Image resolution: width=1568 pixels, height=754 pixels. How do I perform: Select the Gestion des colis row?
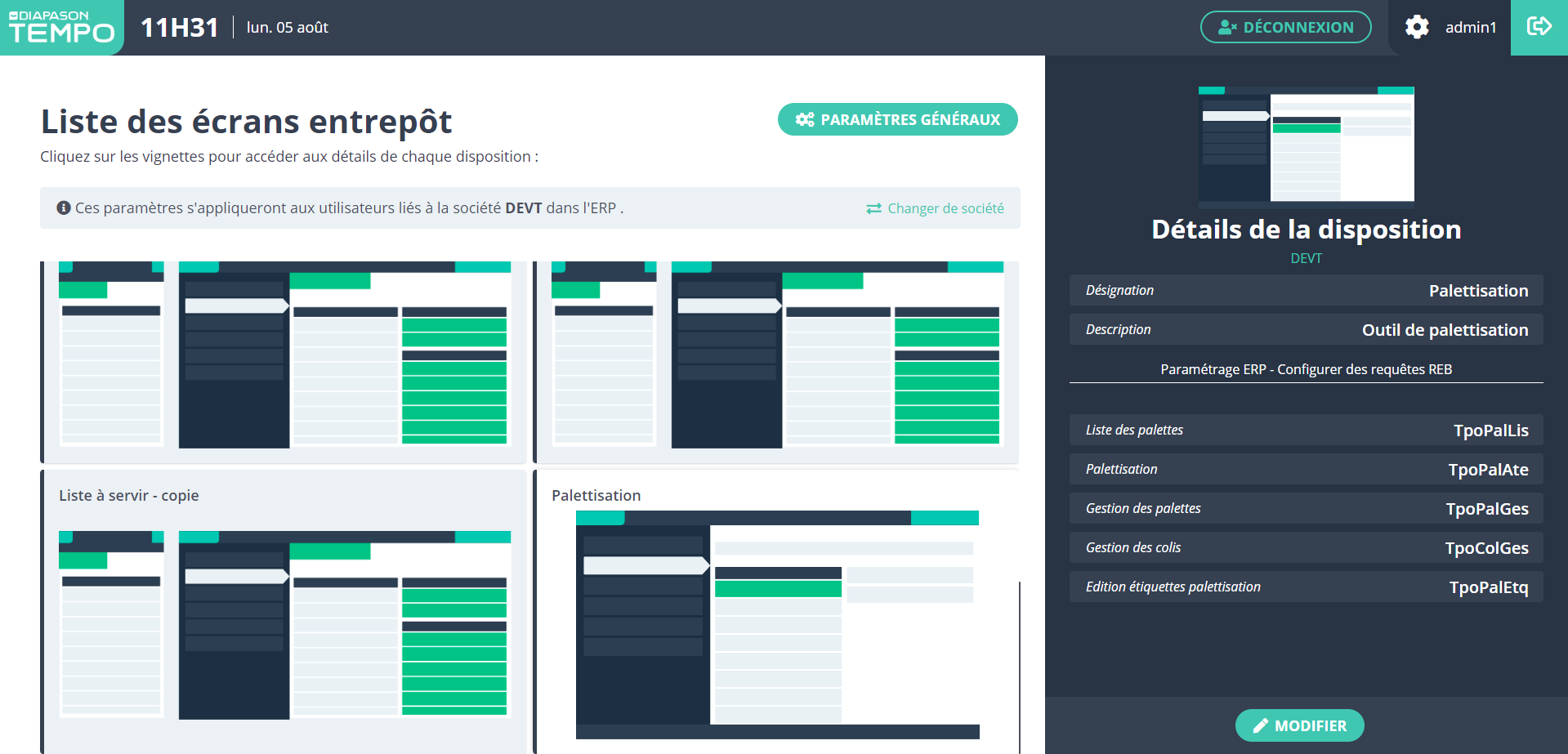[1306, 547]
